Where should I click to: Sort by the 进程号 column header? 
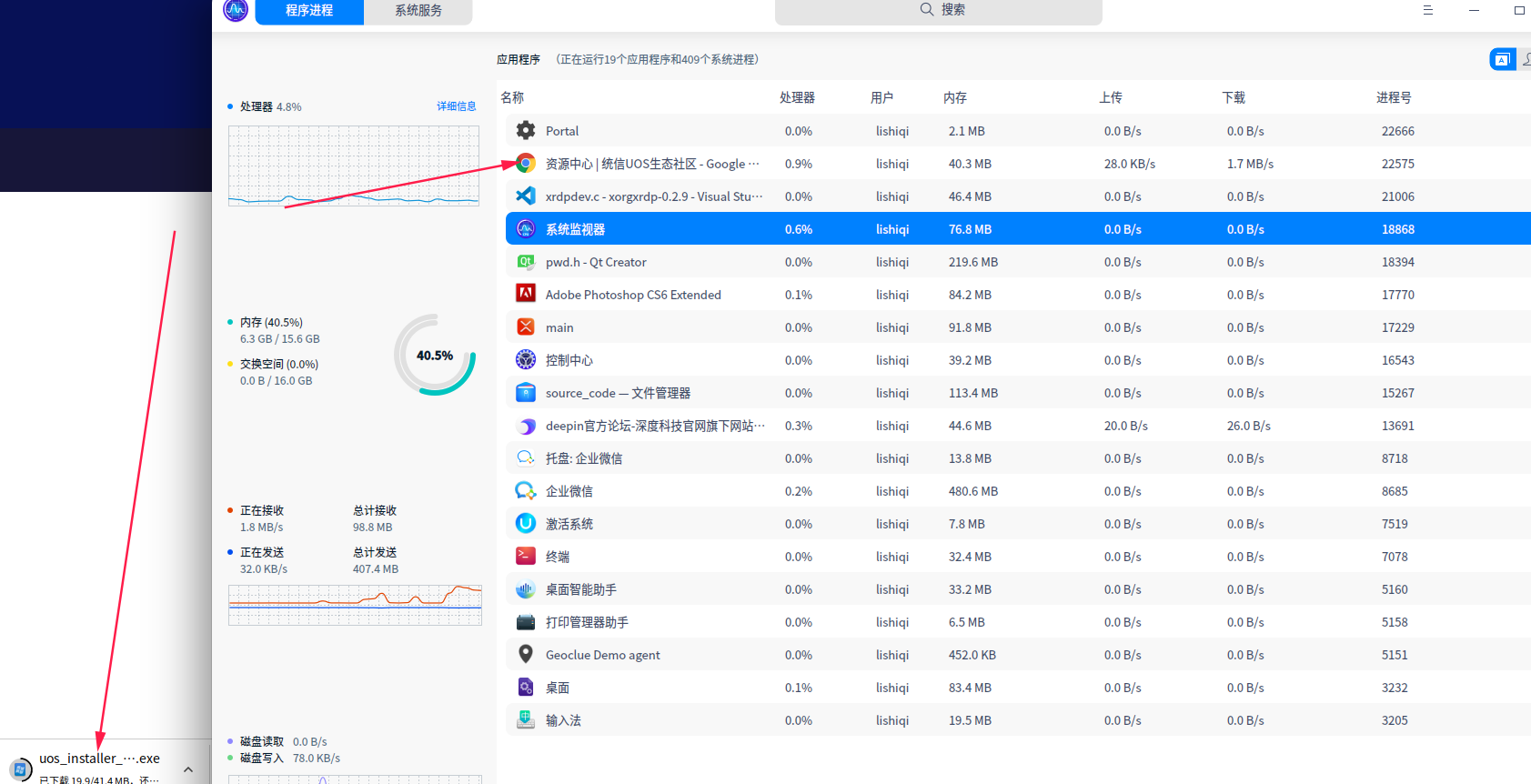click(1394, 97)
